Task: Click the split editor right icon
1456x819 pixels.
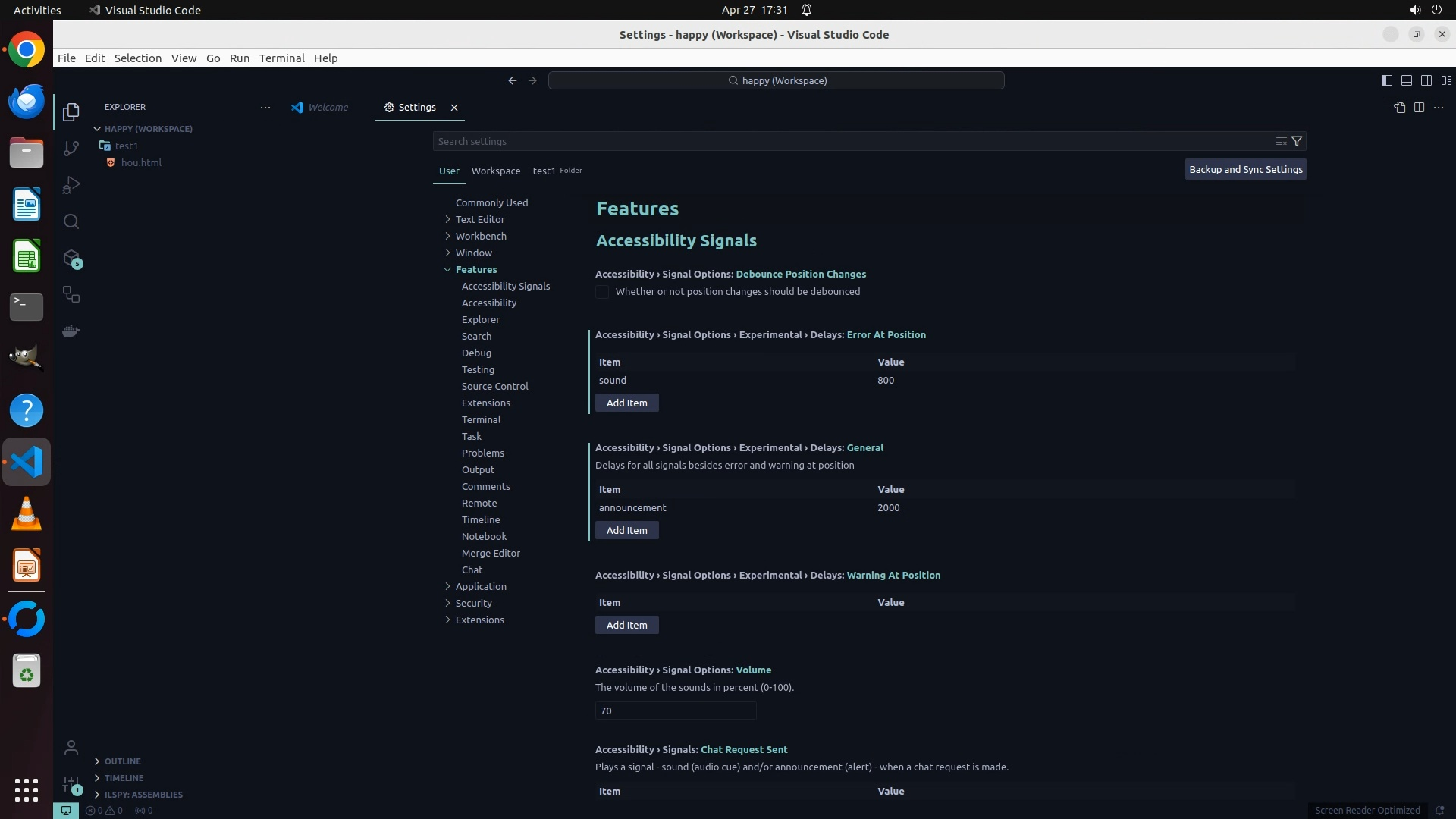Action: pos(1419,108)
